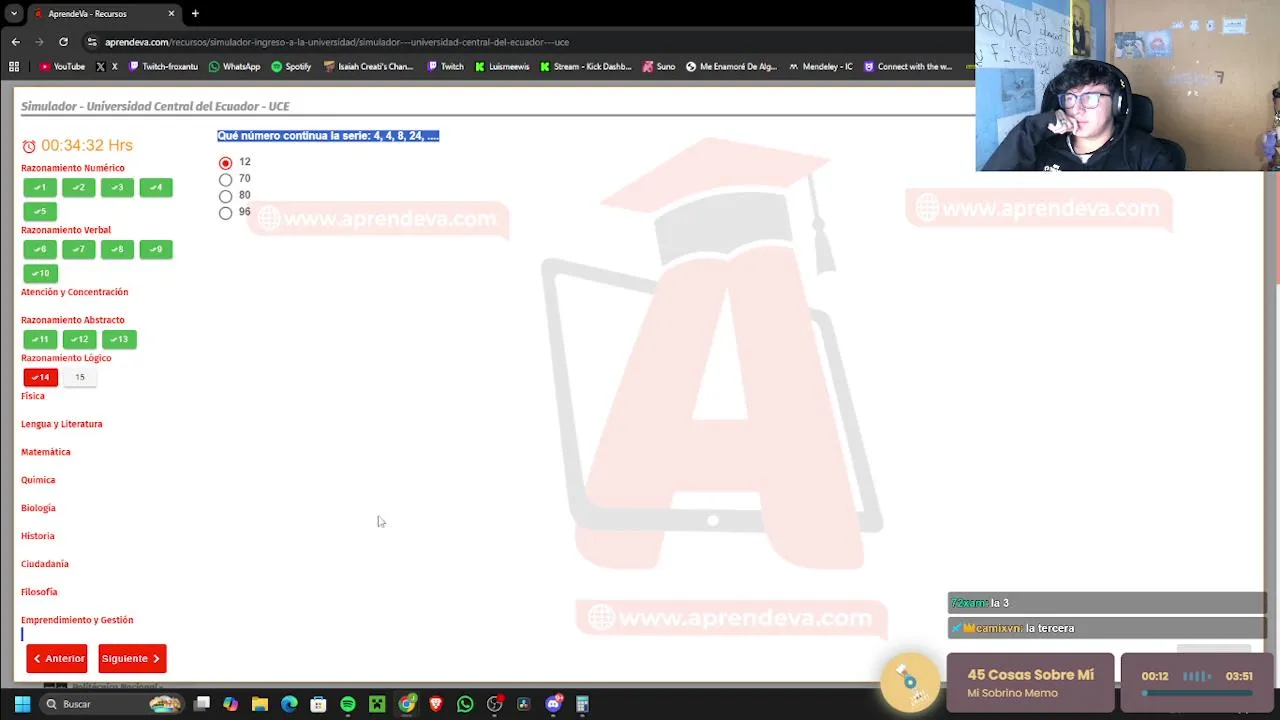
Task: Open a new browser tab
Action: pyautogui.click(x=195, y=14)
